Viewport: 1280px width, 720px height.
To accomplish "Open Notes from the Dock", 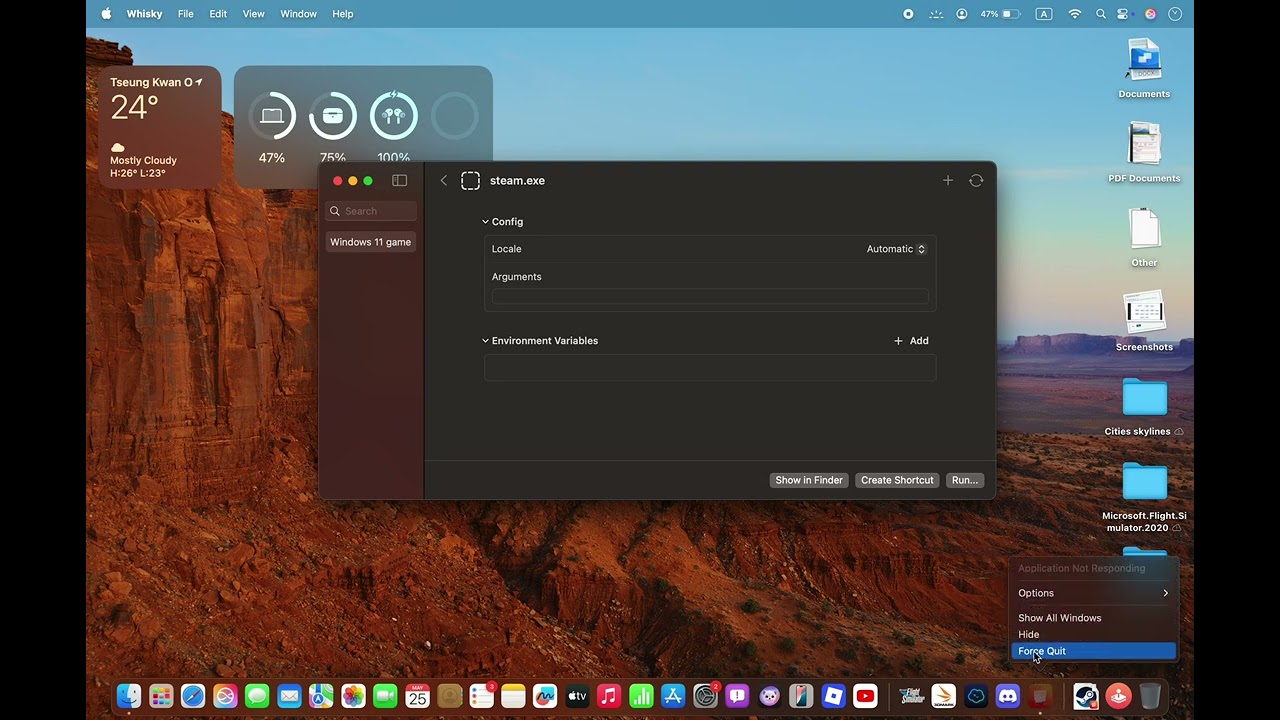I will coord(513,696).
